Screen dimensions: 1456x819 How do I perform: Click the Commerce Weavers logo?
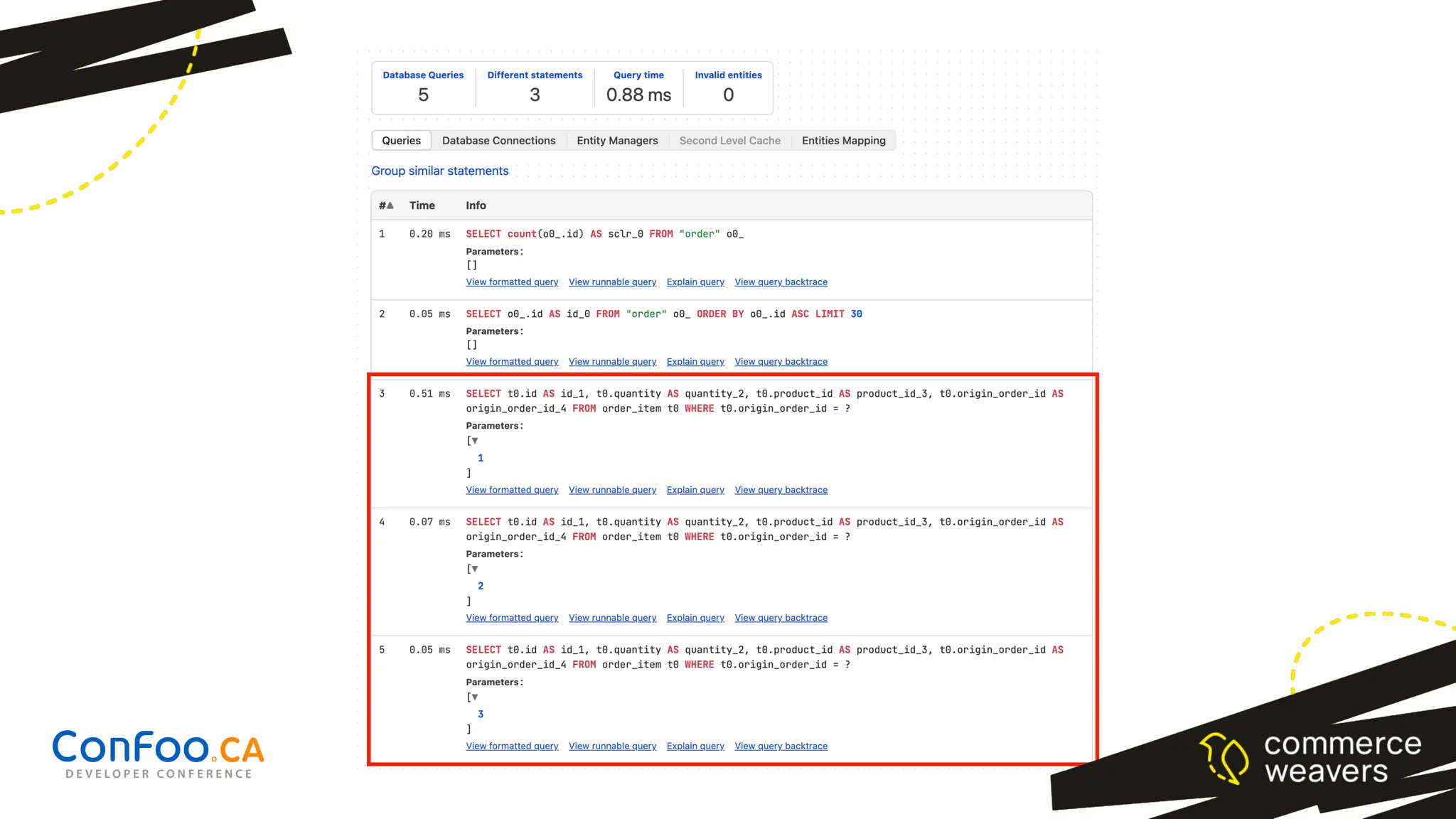[x=1310, y=758]
